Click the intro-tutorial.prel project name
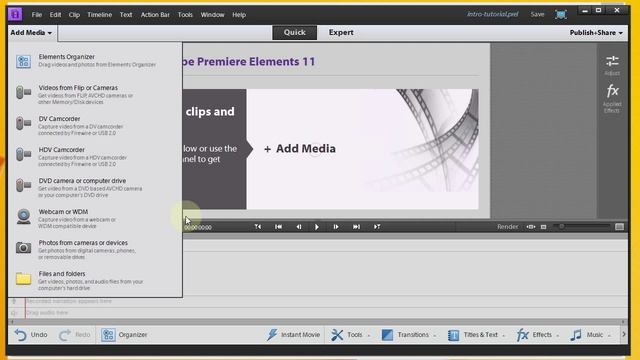 coord(493,14)
